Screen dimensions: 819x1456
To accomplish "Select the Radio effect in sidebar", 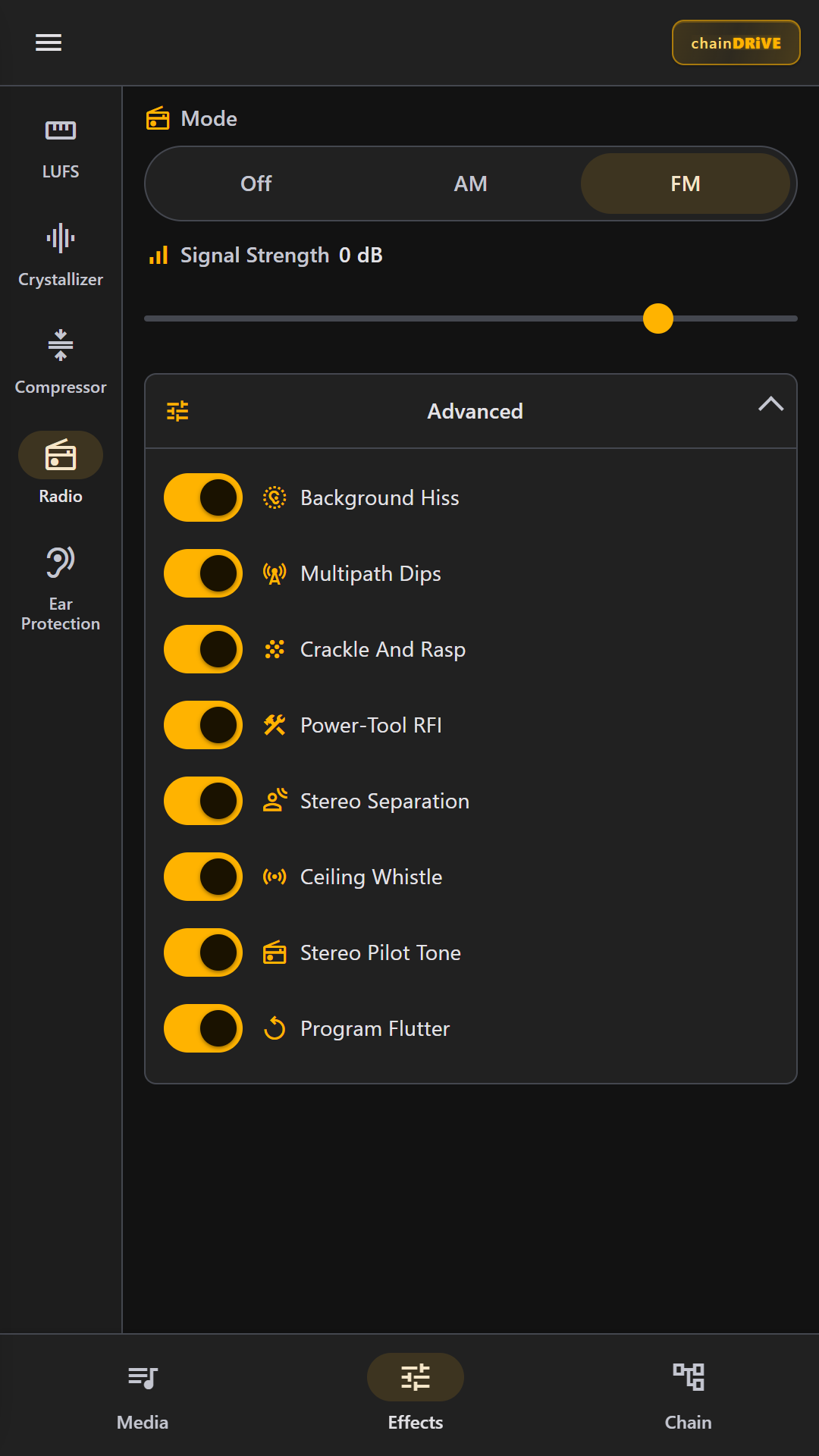I will click(x=61, y=472).
